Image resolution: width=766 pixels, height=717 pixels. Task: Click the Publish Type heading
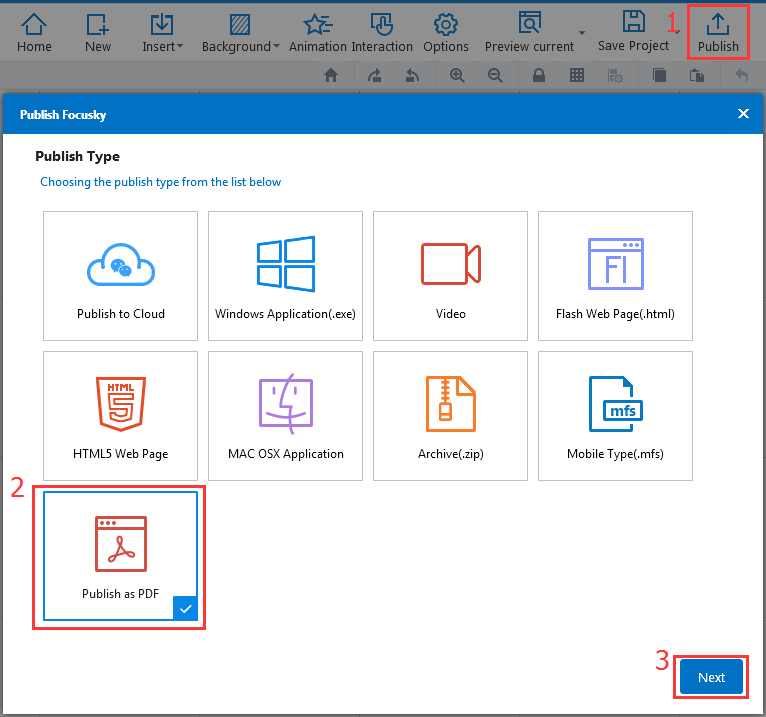(77, 156)
